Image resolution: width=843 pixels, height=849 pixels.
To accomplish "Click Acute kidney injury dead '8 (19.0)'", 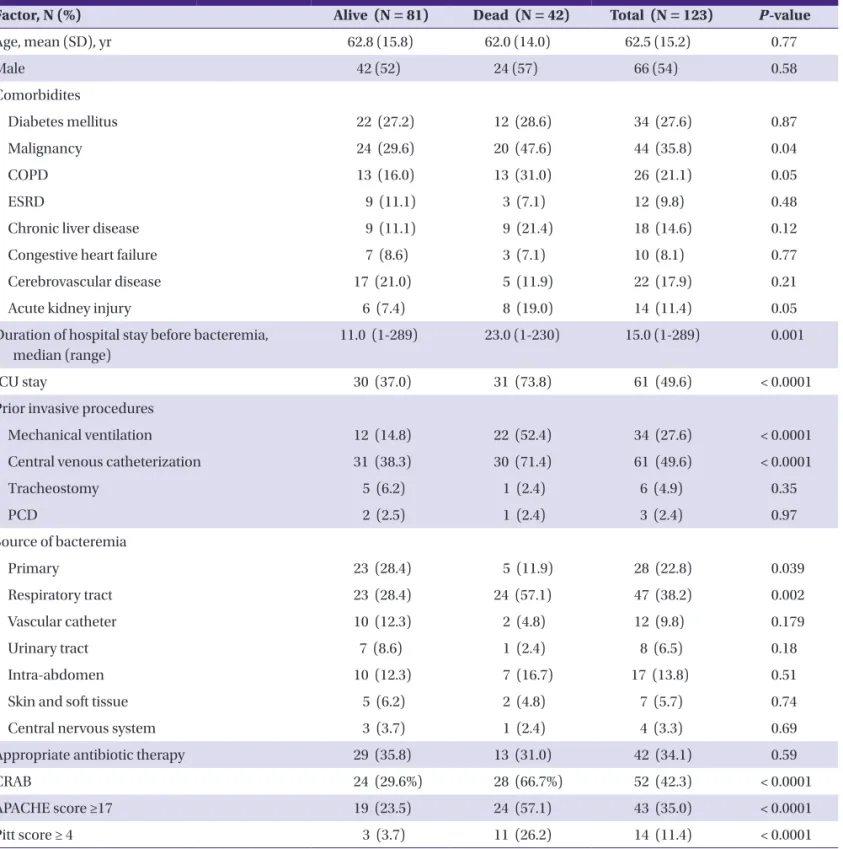I will pos(527,308).
